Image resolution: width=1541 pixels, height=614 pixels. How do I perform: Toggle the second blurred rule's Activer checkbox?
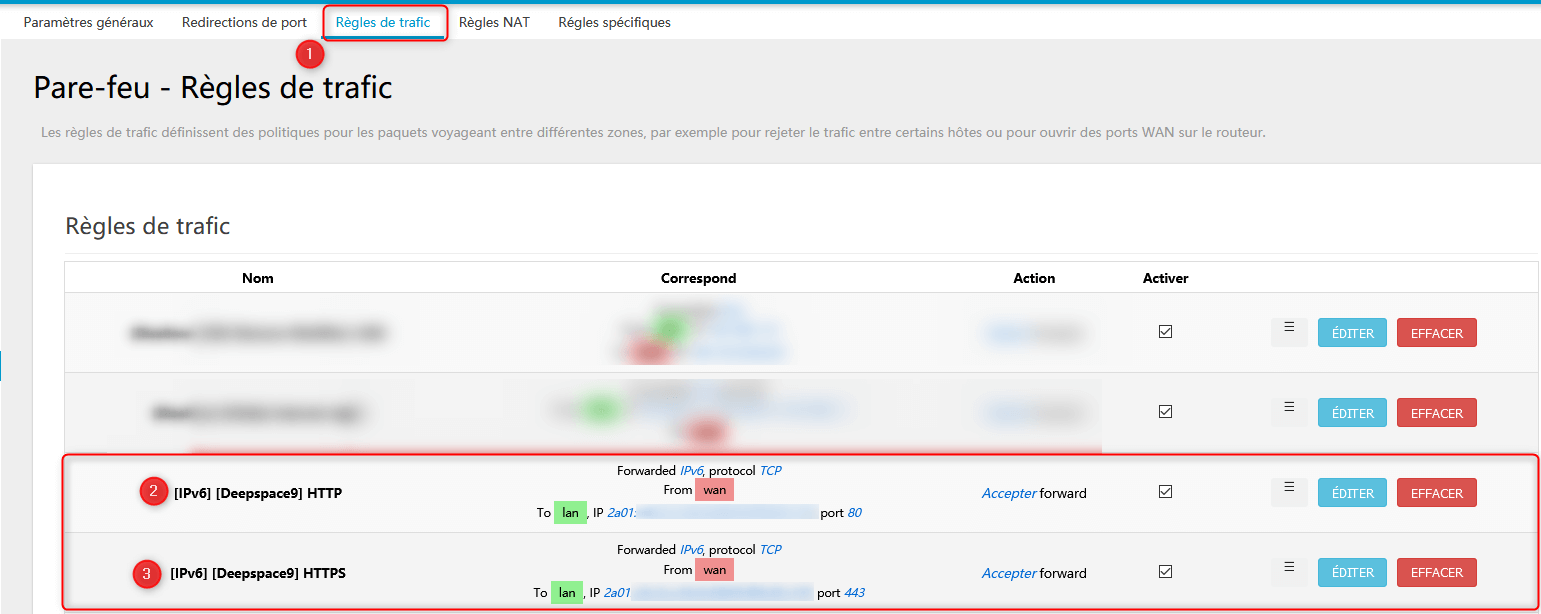point(1165,411)
